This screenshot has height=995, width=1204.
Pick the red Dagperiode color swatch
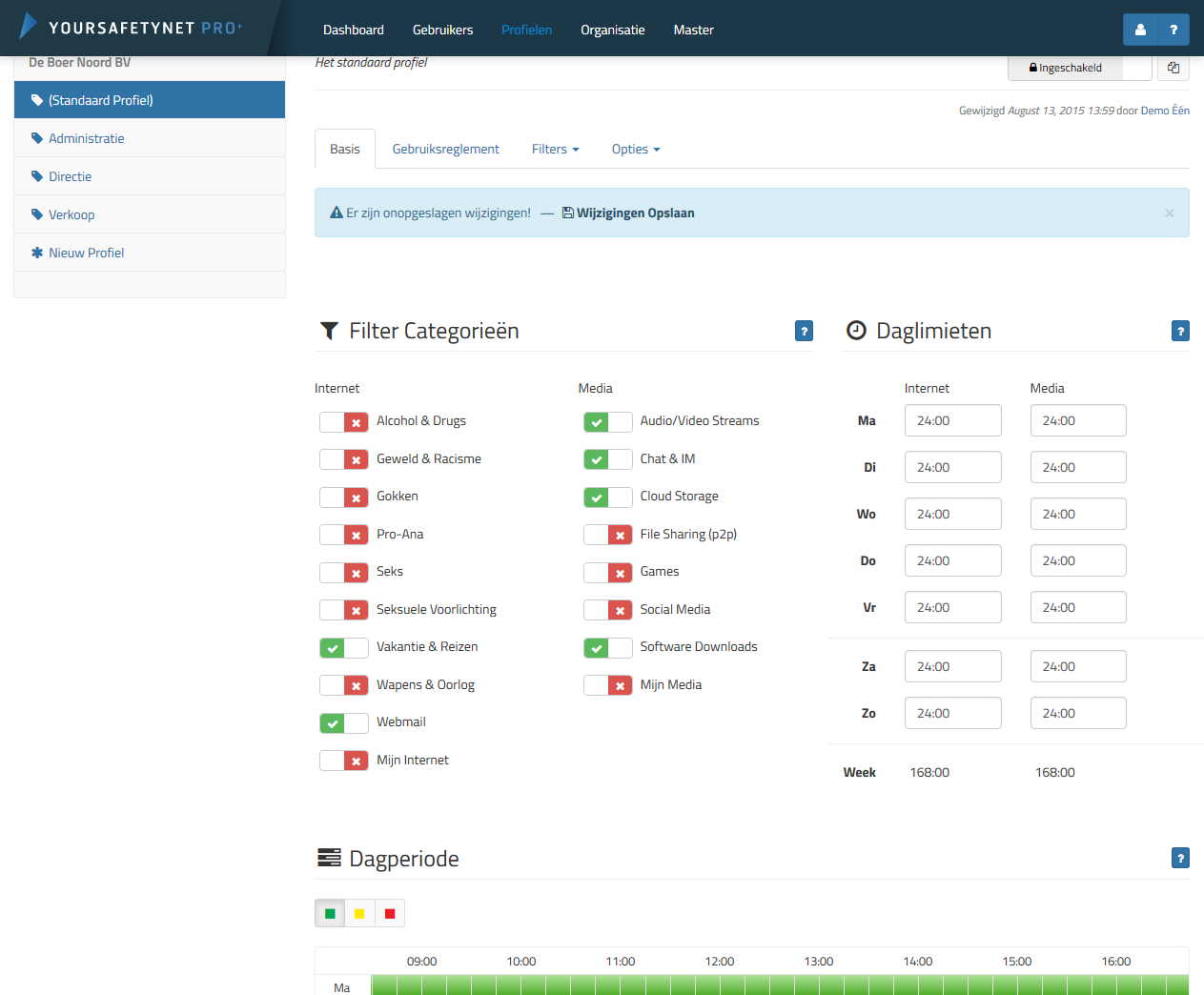coord(390,913)
